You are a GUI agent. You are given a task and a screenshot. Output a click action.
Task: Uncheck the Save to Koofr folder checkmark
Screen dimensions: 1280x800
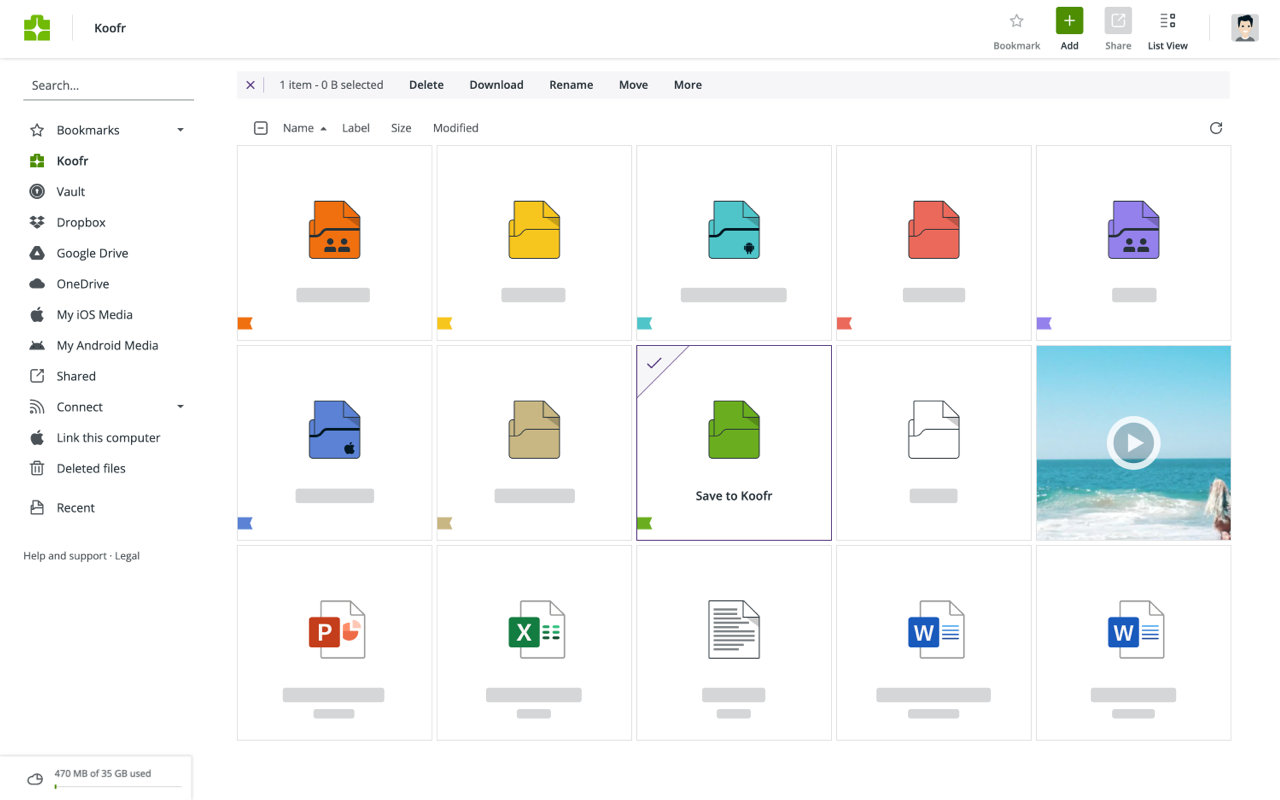pos(654,363)
